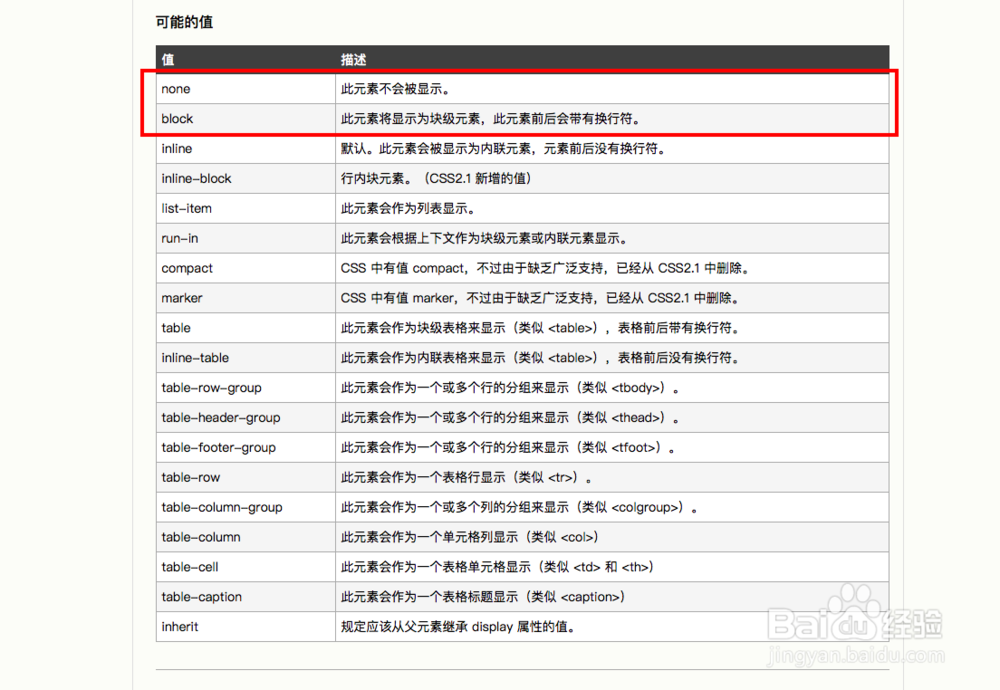The height and width of the screenshot is (690, 1000).
Task: Click description mentioning '<tr>'
Action: coord(466,478)
